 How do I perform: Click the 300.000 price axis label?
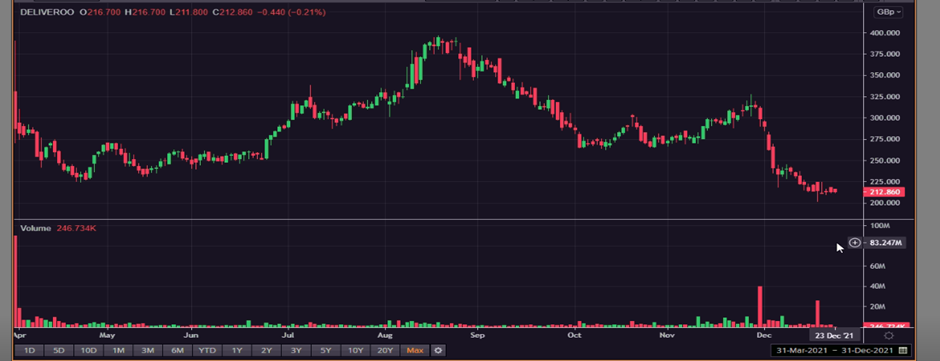(884, 118)
